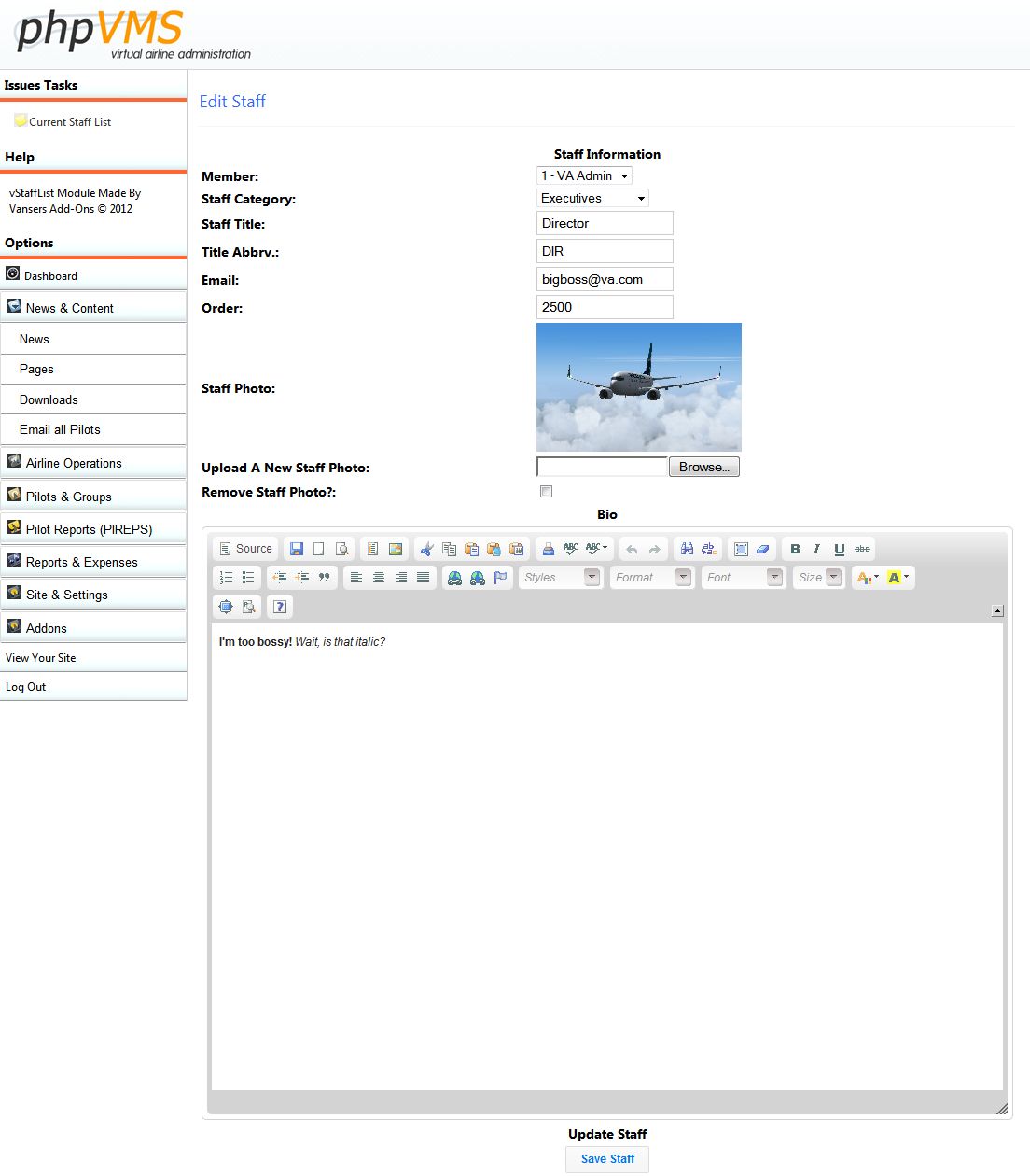Toggle the Remove Staff Photo checkbox
The image size is (1030, 1176).
click(547, 492)
